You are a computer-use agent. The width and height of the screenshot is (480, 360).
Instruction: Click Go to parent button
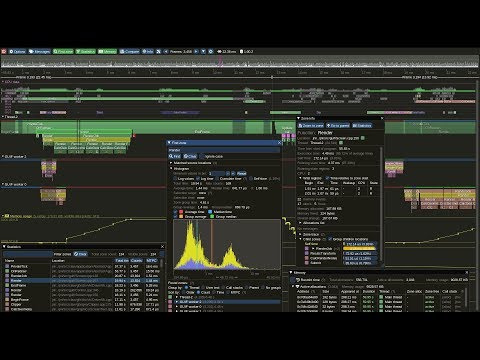pyautogui.click(x=338, y=126)
